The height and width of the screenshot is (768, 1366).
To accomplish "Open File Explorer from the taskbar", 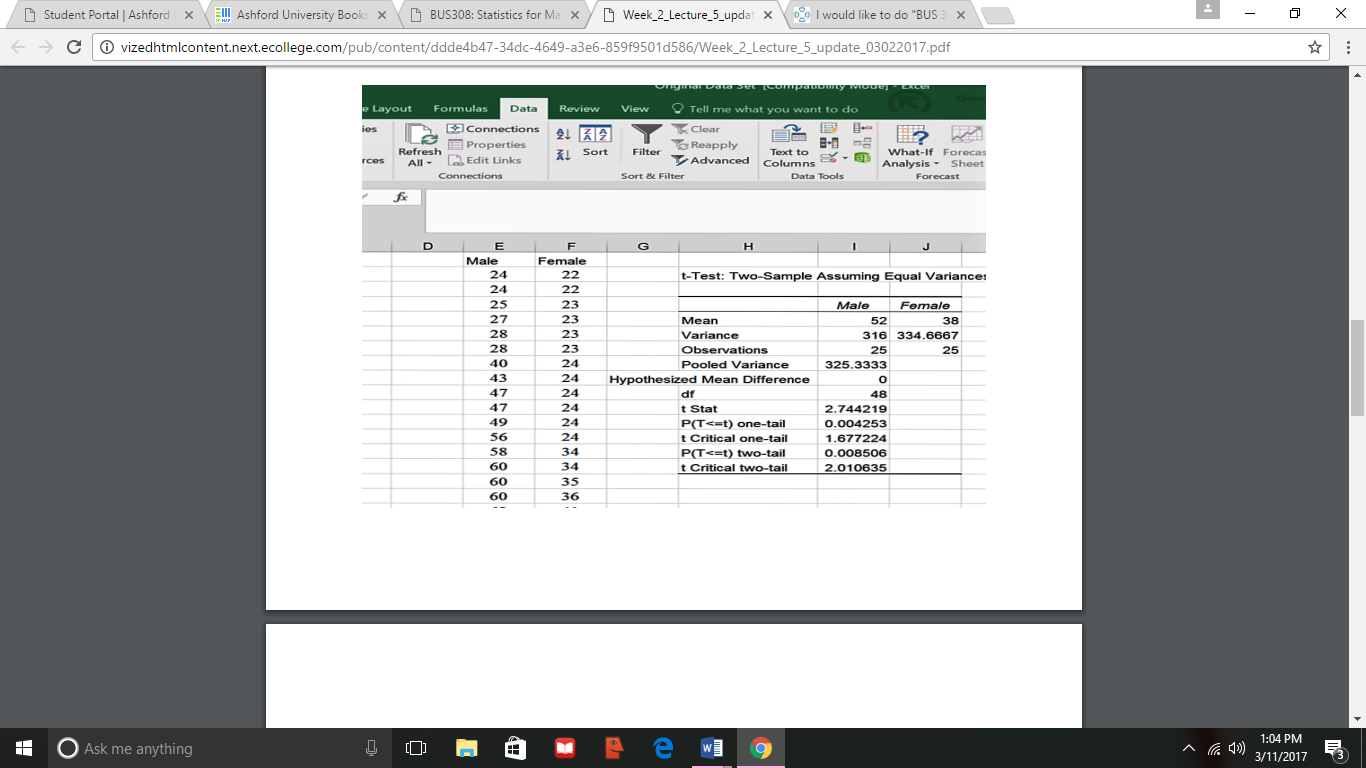I will [x=467, y=748].
